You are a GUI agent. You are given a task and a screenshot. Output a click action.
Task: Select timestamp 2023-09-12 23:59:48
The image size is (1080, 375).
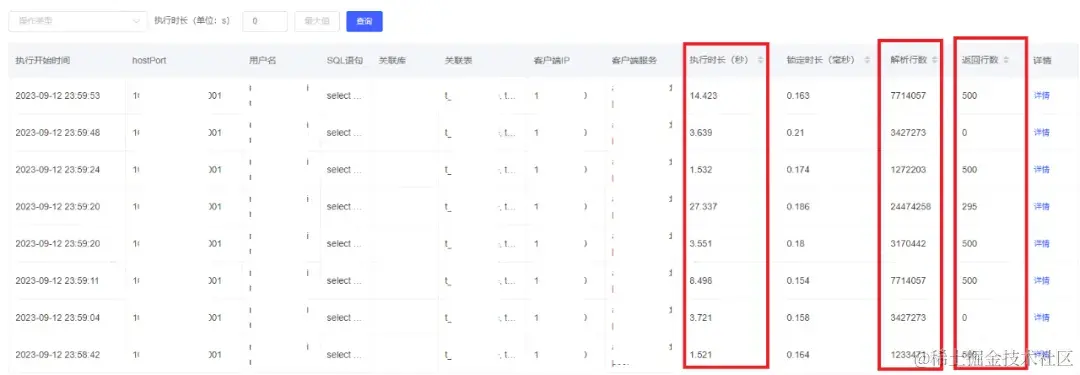(x=58, y=132)
